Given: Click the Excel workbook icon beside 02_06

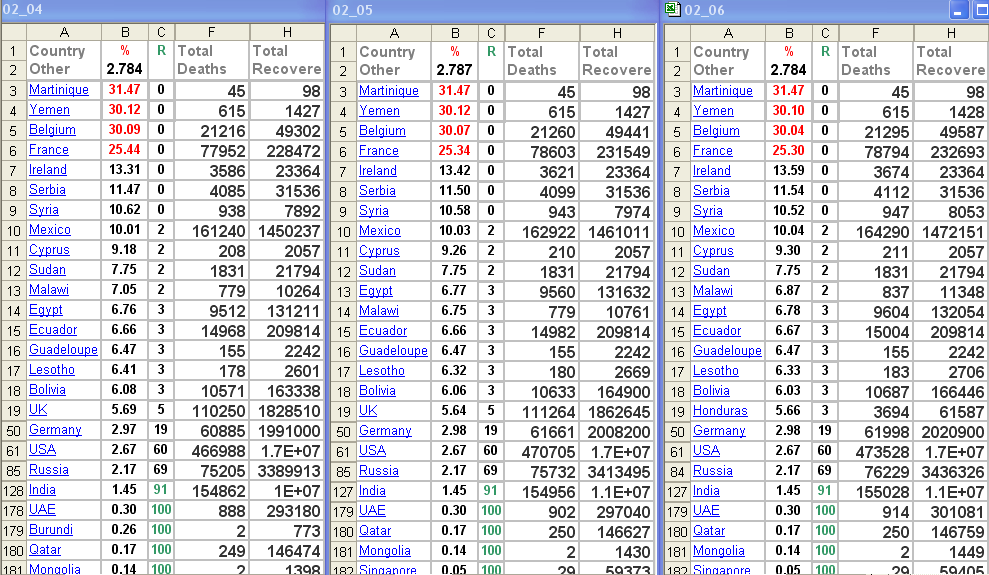Looking at the screenshot, I should coord(673,10).
